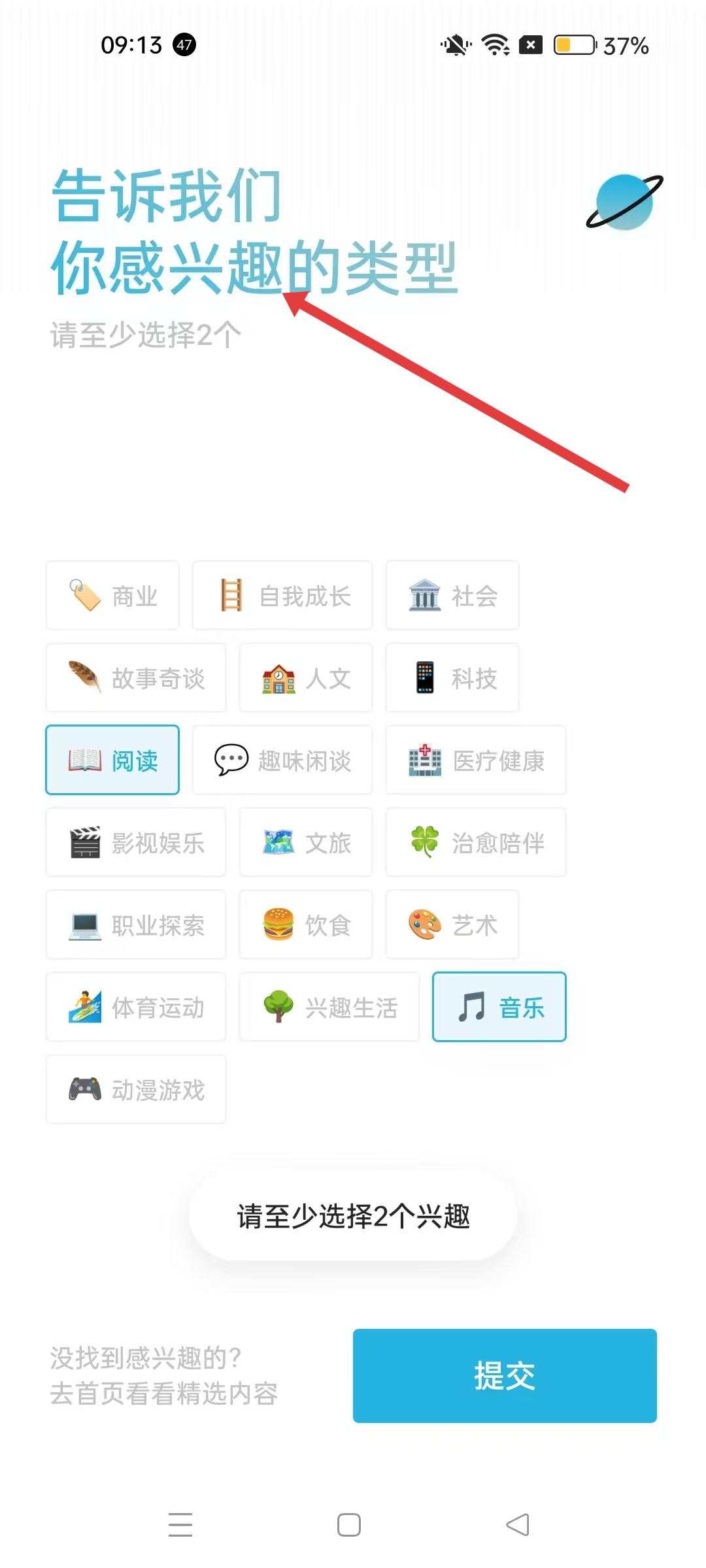The image size is (706, 1568).
Task: Deselect the 阅读 interest tag
Action: (x=112, y=760)
